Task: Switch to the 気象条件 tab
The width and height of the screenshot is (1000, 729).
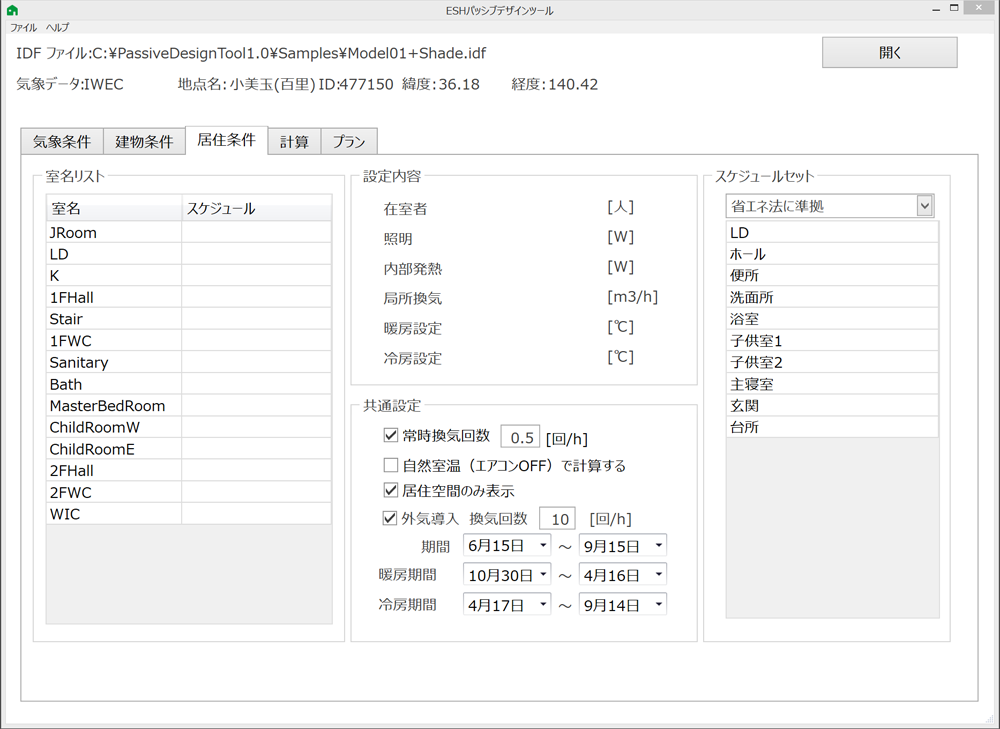Action: (x=62, y=142)
